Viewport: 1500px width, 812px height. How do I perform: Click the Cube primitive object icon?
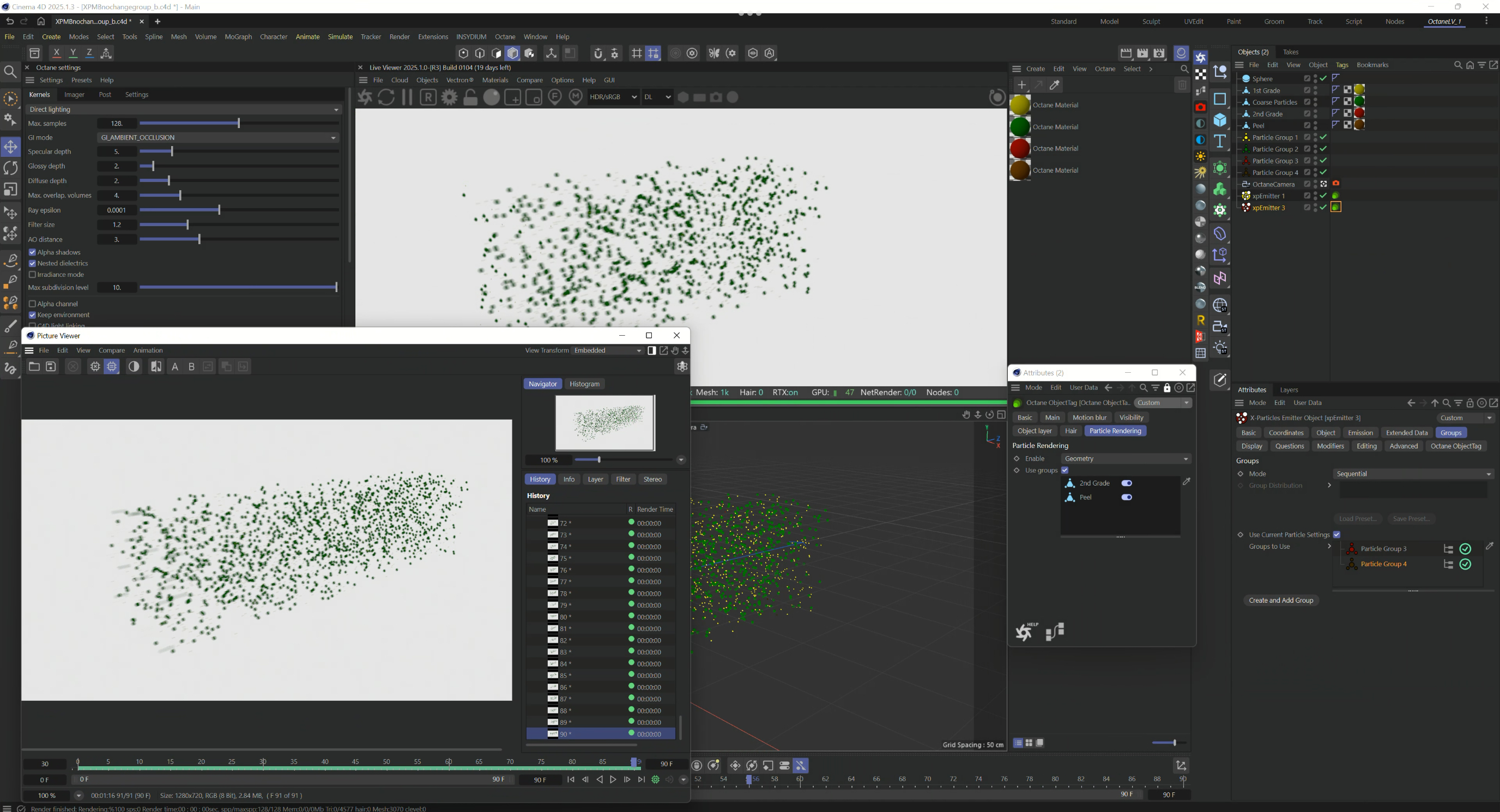[1220, 120]
